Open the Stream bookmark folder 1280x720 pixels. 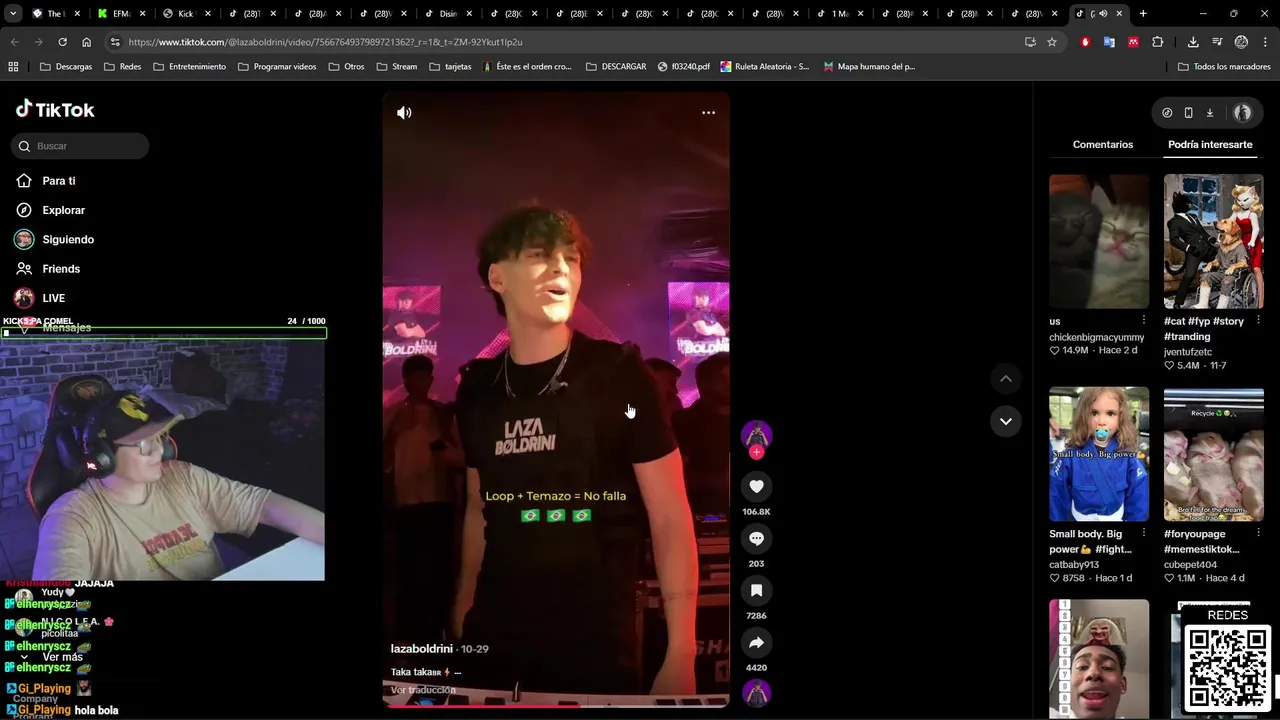click(397, 67)
